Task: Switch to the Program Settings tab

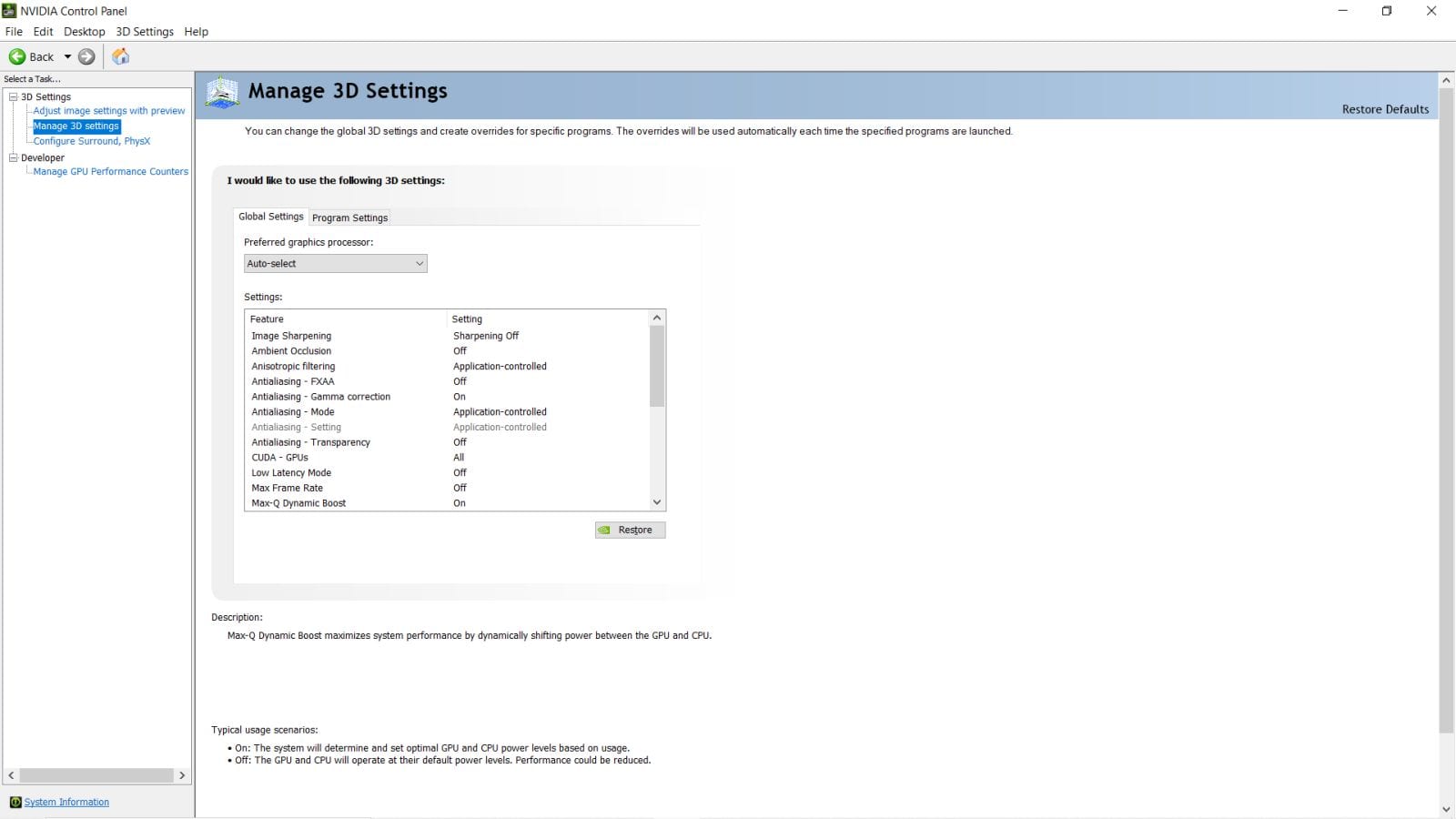Action: 350,217
